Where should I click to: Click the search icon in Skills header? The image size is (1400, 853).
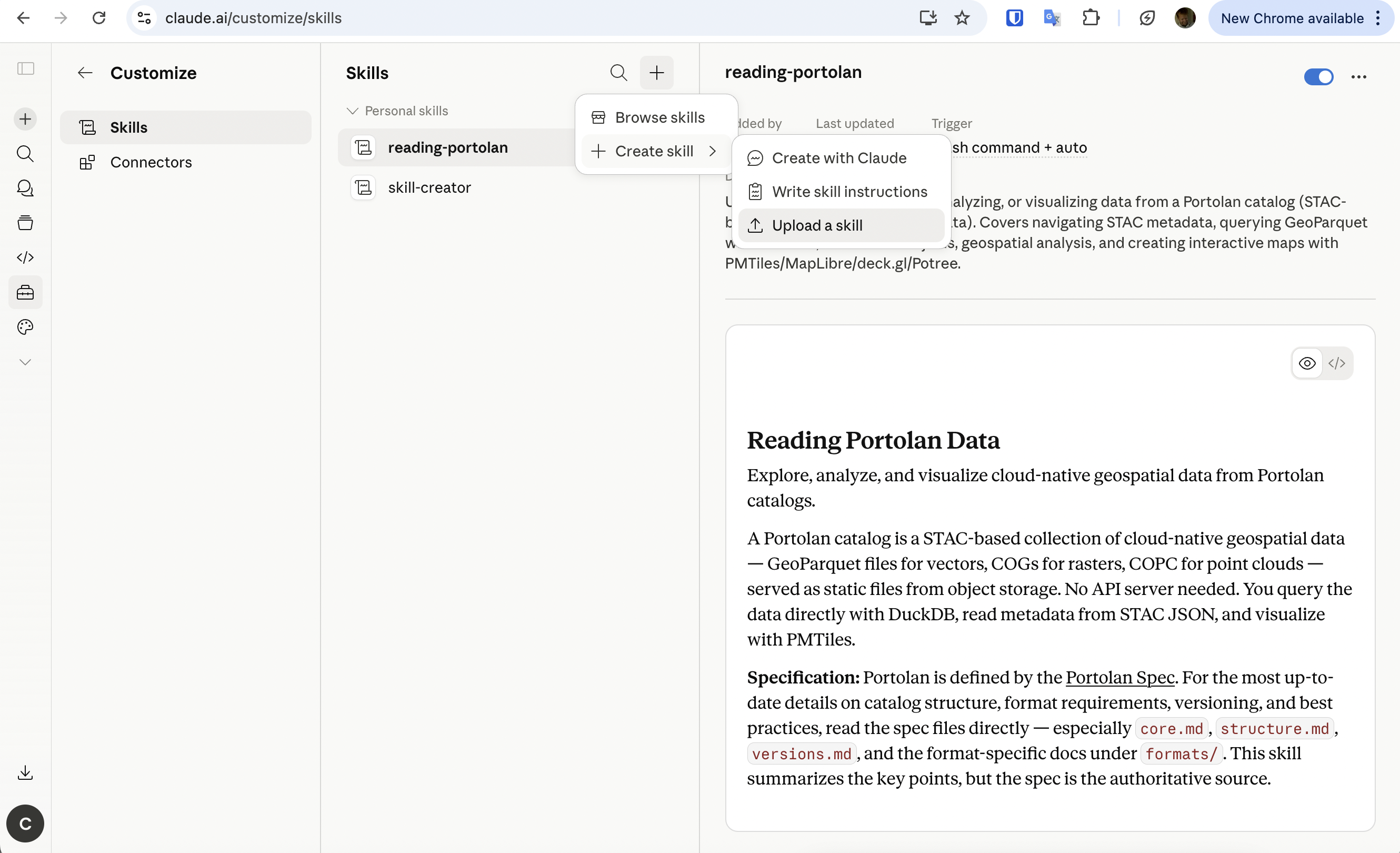click(618, 73)
